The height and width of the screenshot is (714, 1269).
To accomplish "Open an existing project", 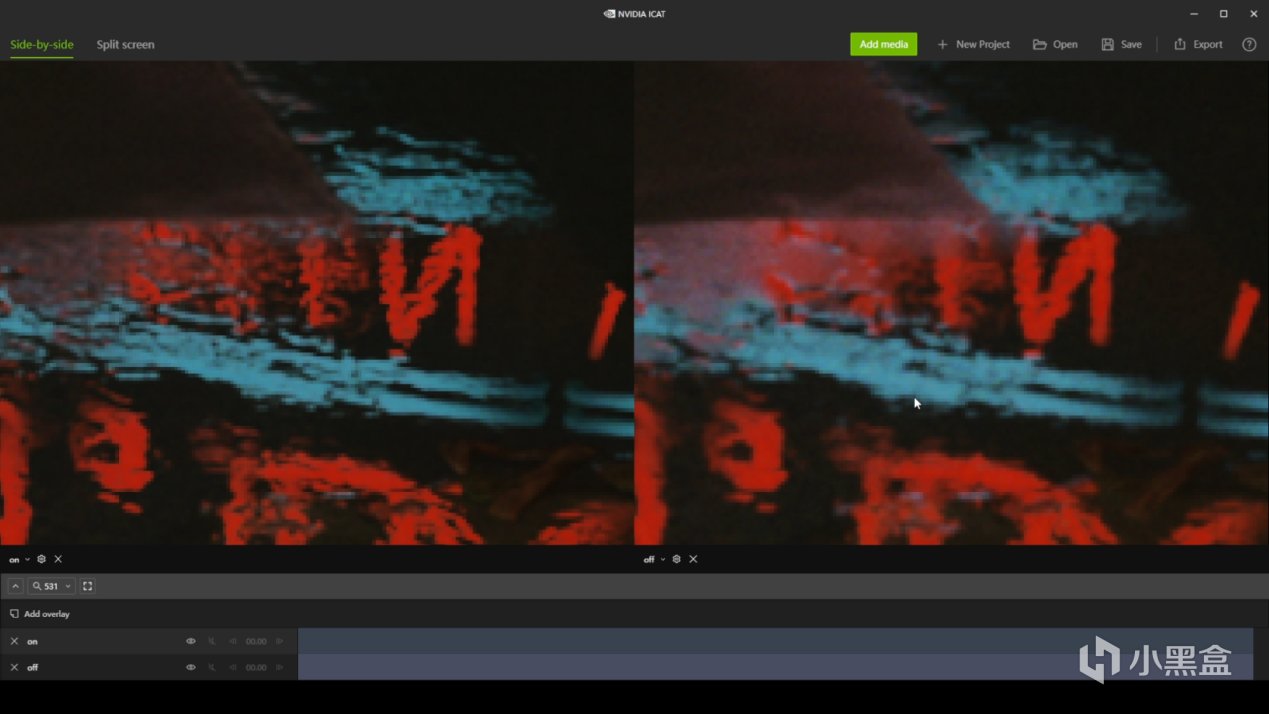I will click(1055, 44).
